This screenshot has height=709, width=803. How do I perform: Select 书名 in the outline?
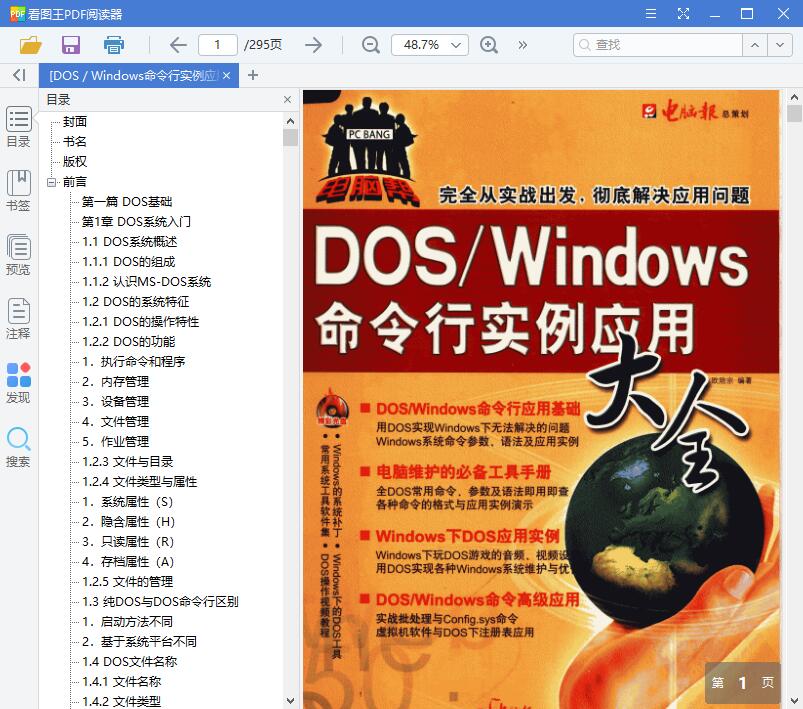point(75,141)
